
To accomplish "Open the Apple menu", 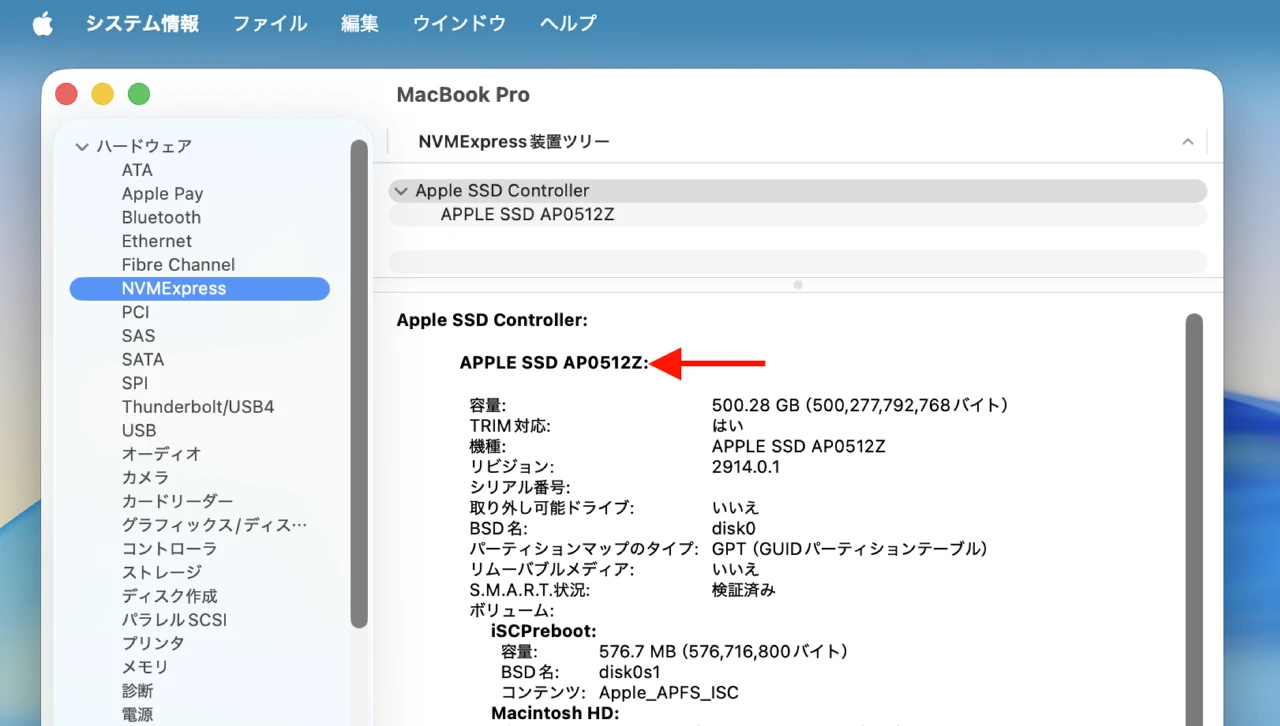I will click(42, 23).
